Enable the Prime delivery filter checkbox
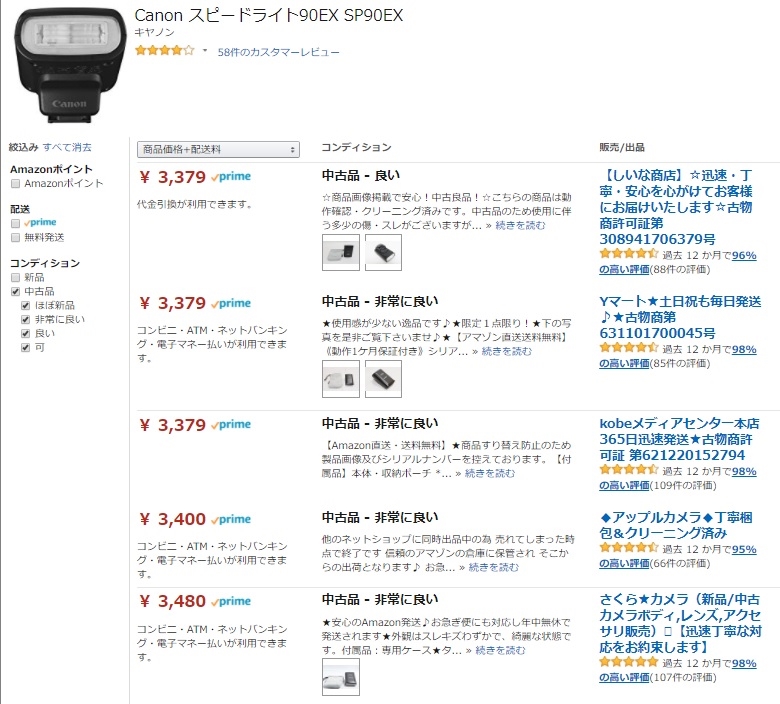The width and height of the screenshot is (780, 704). click(15, 223)
